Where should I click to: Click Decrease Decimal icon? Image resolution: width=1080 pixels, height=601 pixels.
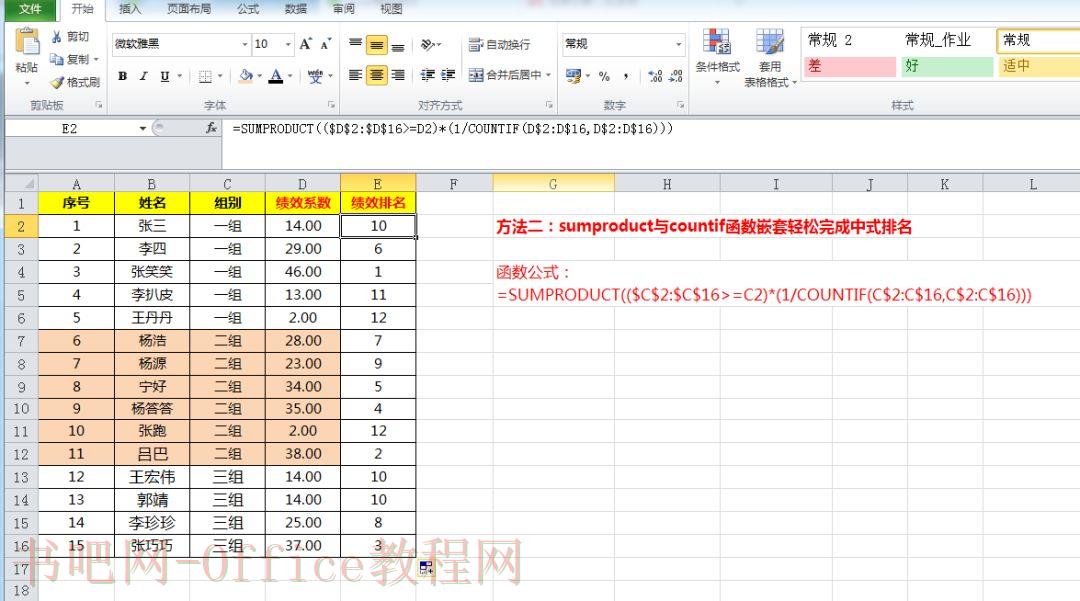pos(676,76)
